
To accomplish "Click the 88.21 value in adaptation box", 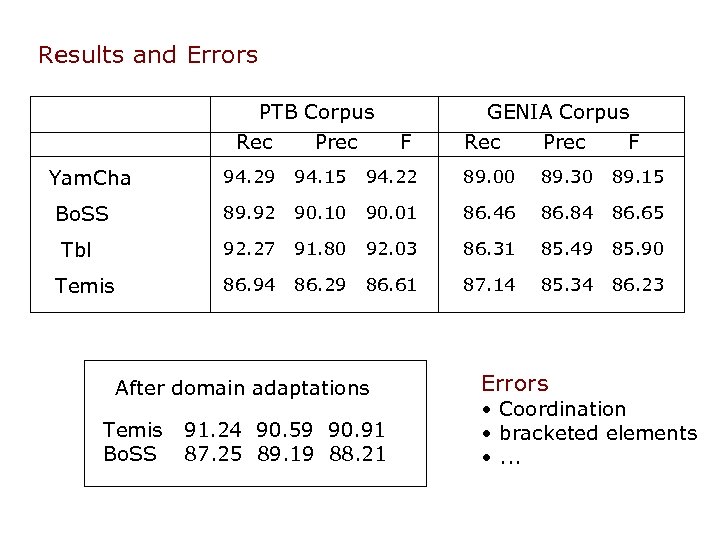I will click(x=357, y=453).
